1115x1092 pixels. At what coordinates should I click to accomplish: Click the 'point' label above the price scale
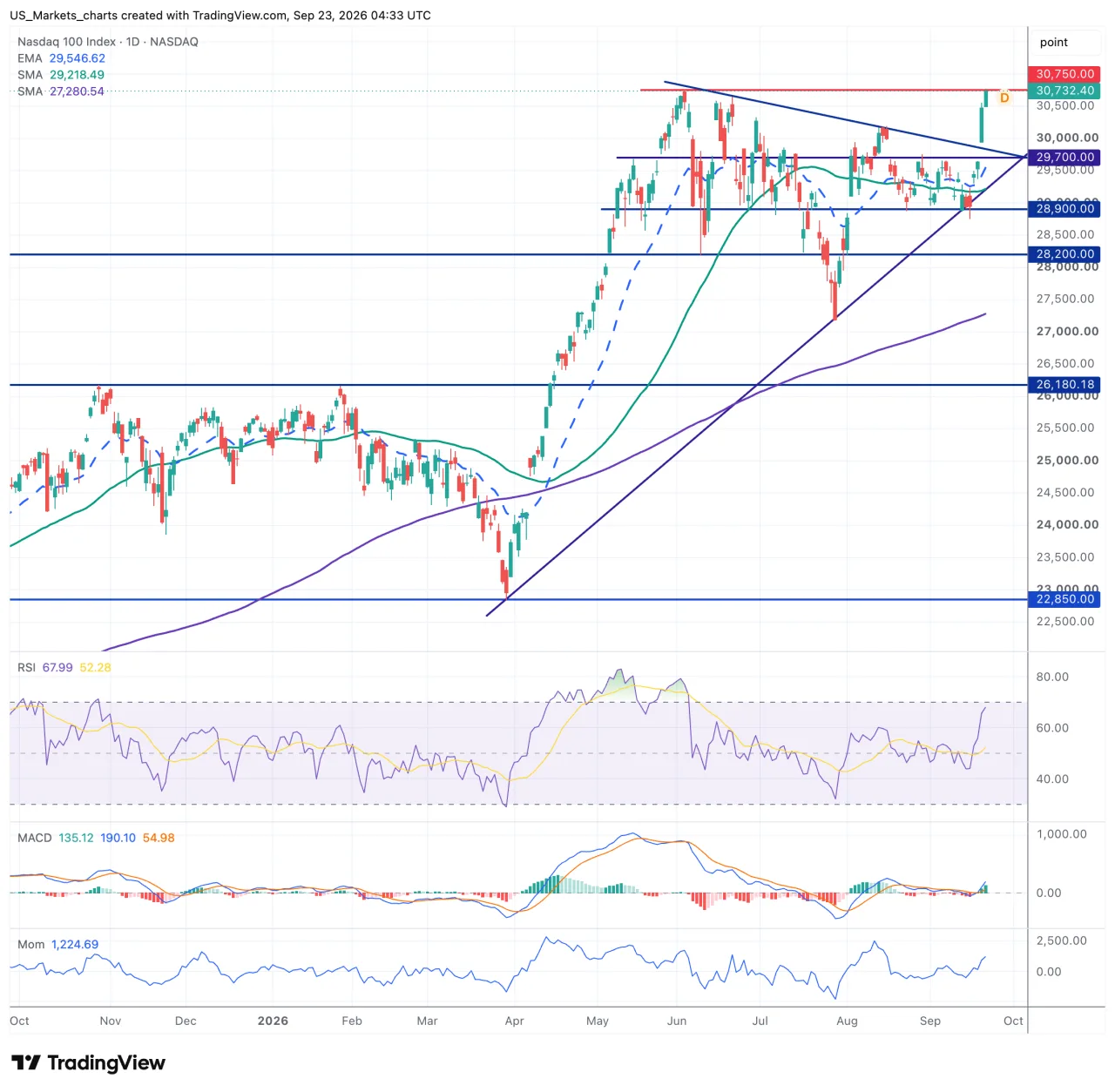pyautogui.click(x=1053, y=42)
